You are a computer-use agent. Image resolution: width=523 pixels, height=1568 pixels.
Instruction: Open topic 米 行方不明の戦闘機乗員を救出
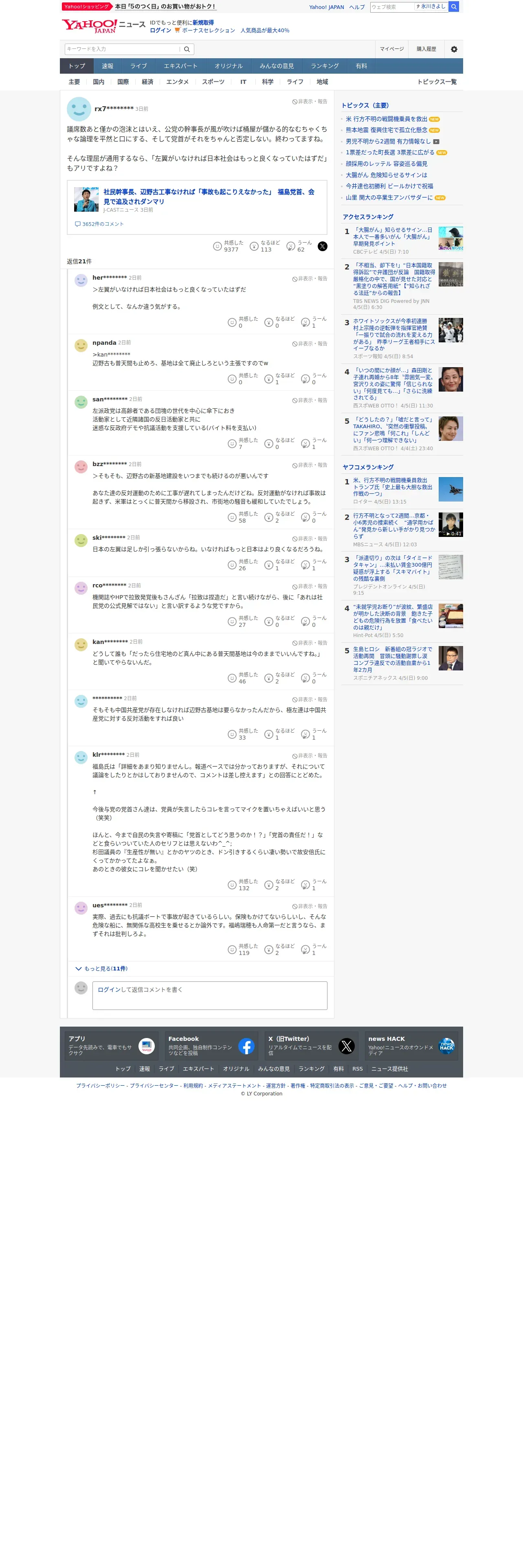point(387,119)
